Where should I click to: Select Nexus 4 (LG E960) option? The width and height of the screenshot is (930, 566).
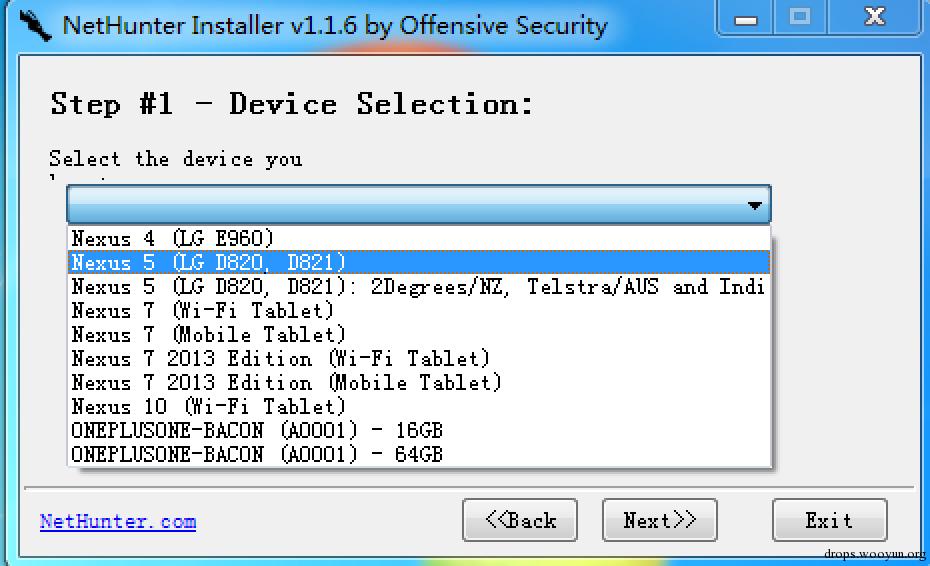point(419,239)
